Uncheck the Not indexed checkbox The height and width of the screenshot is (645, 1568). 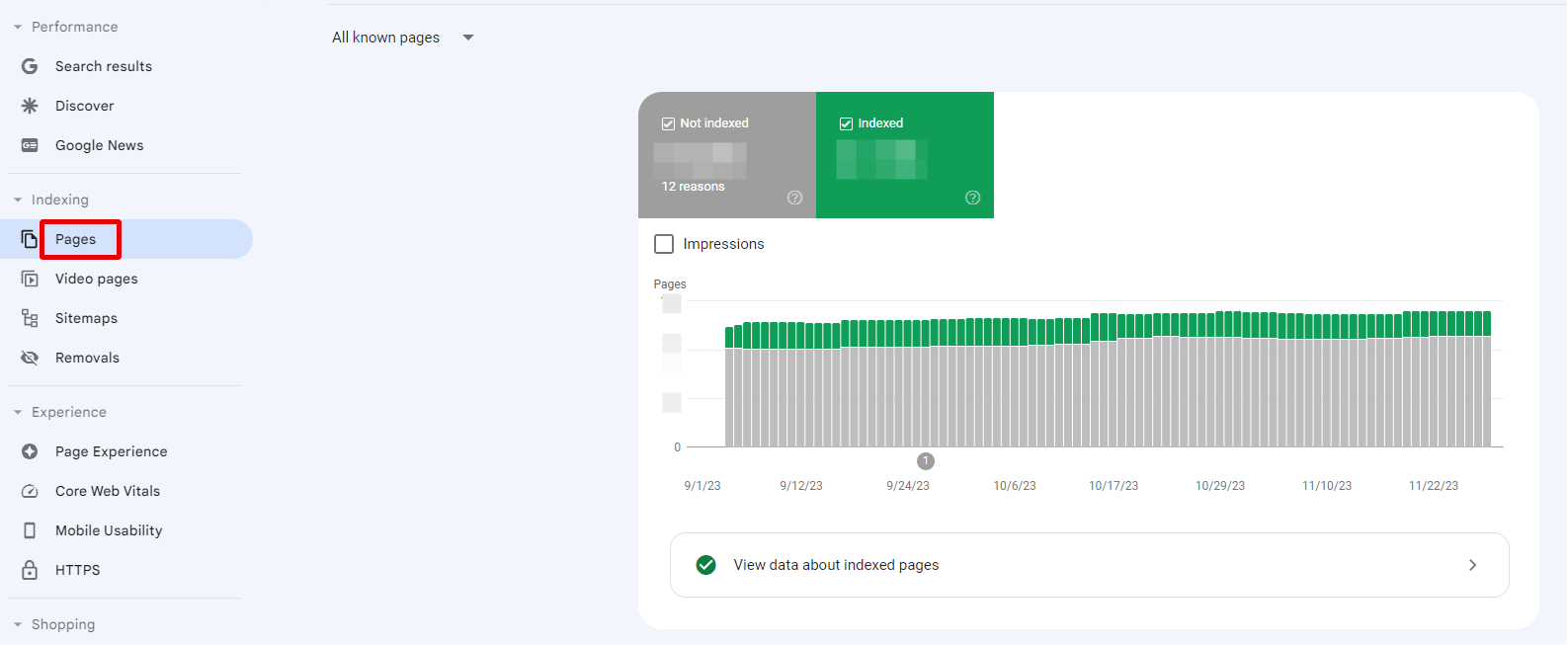668,123
